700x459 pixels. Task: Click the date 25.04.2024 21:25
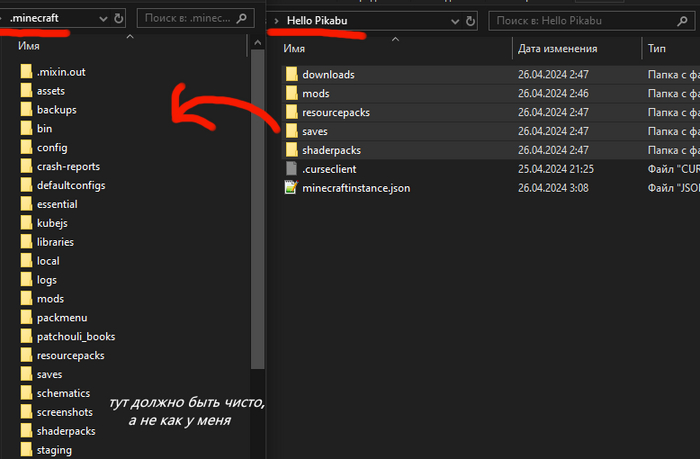tap(556, 169)
